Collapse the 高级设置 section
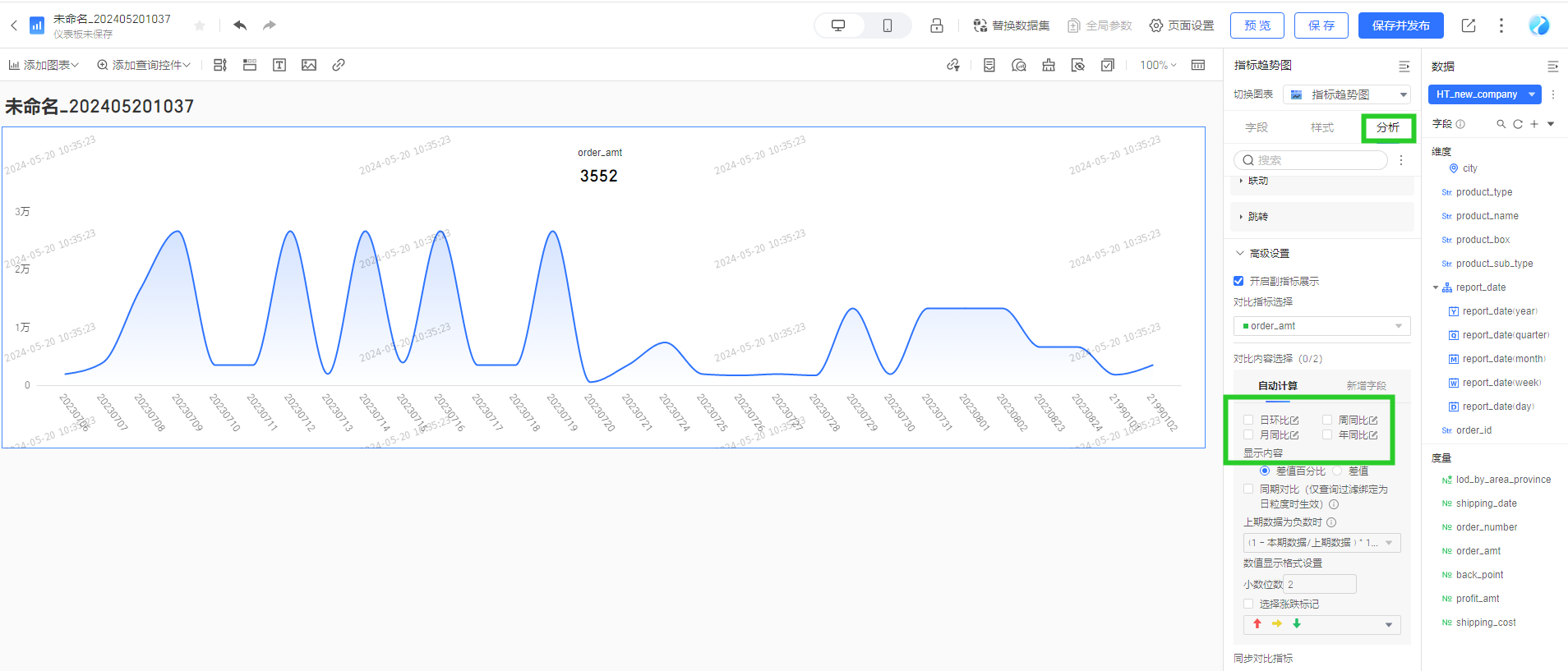The height and width of the screenshot is (671, 1568). (1240, 253)
